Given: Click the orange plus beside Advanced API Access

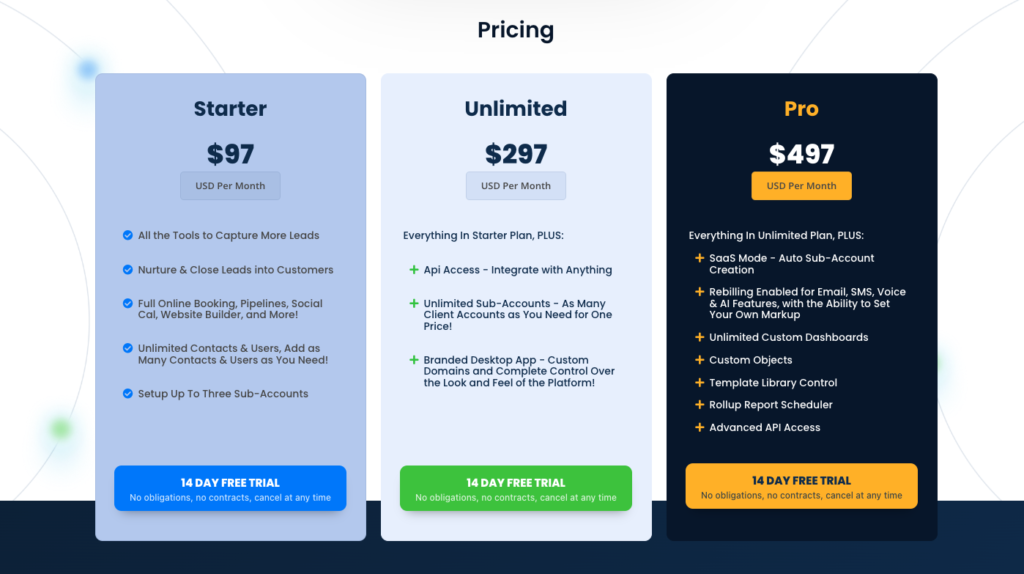Looking at the screenshot, I should coord(699,427).
